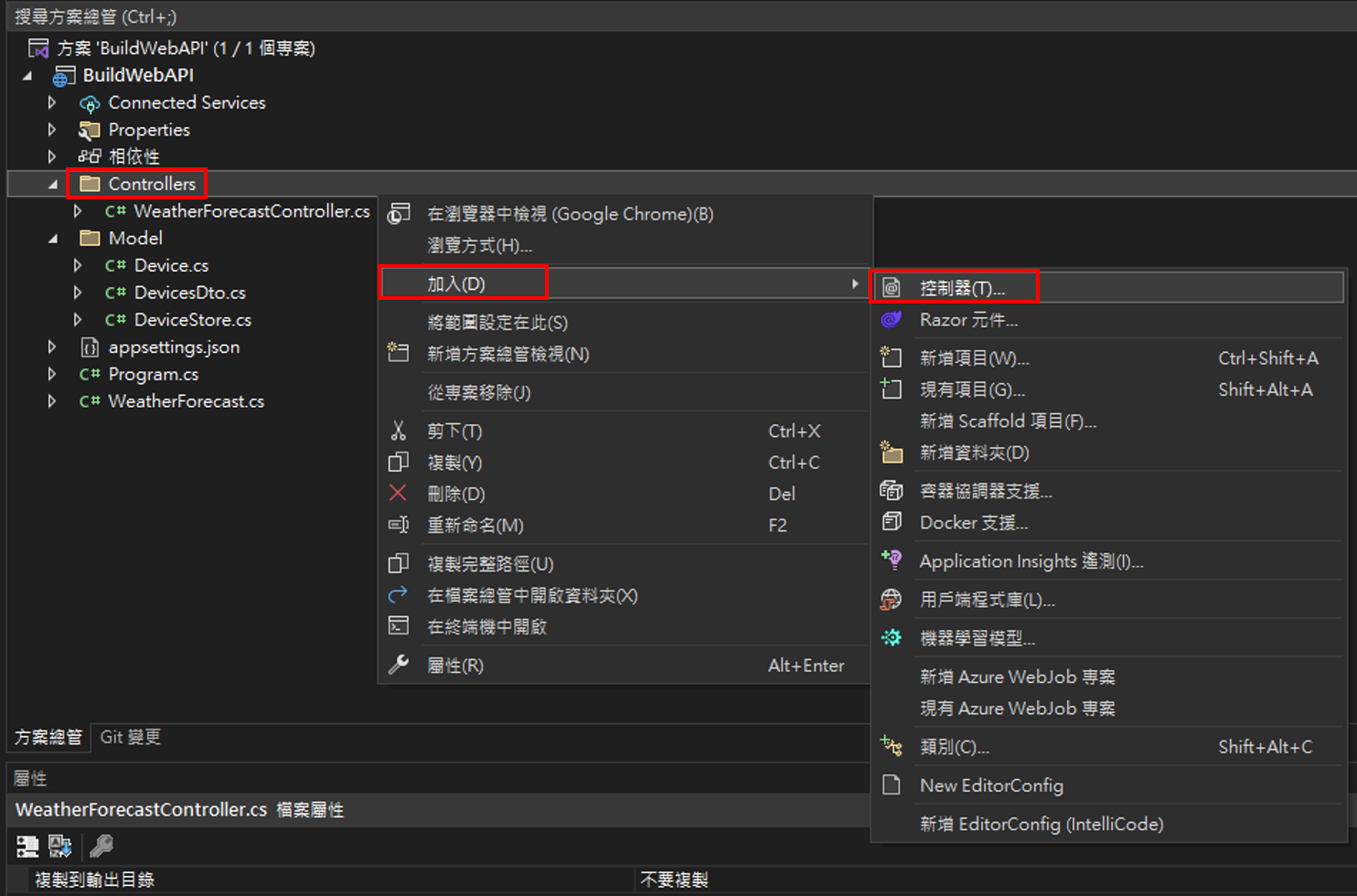Viewport: 1357px width, 896px height.
Task: Click the WeatherForecastController.cs 檔案屬性 header
Action: click(180, 809)
